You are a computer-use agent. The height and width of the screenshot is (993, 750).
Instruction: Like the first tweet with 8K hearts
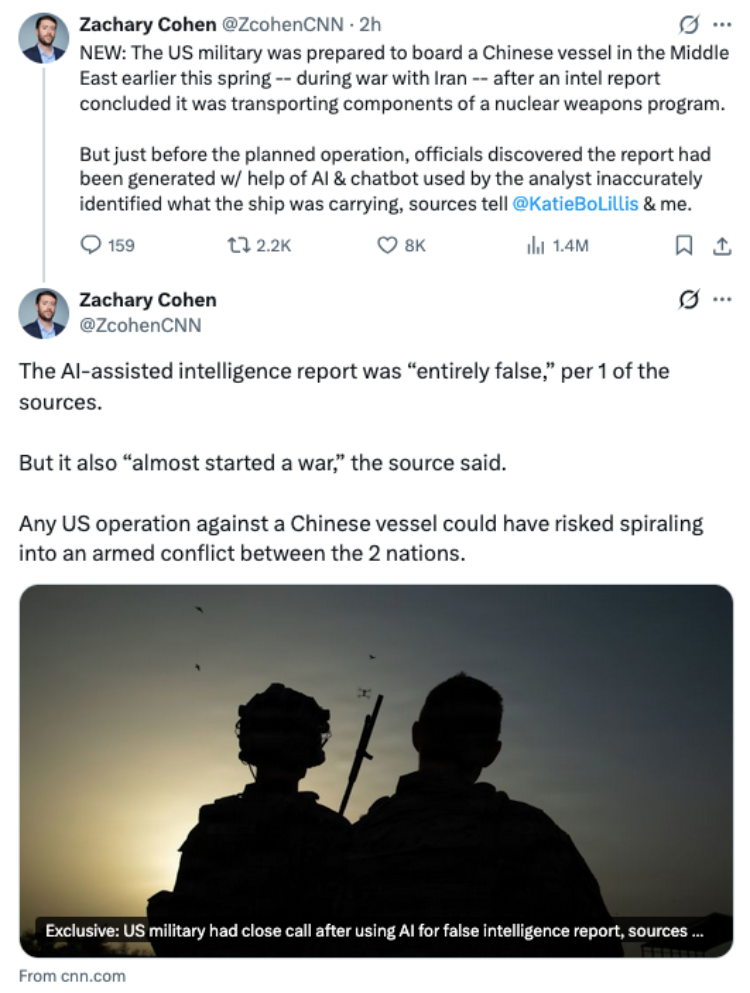click(386, 245)
